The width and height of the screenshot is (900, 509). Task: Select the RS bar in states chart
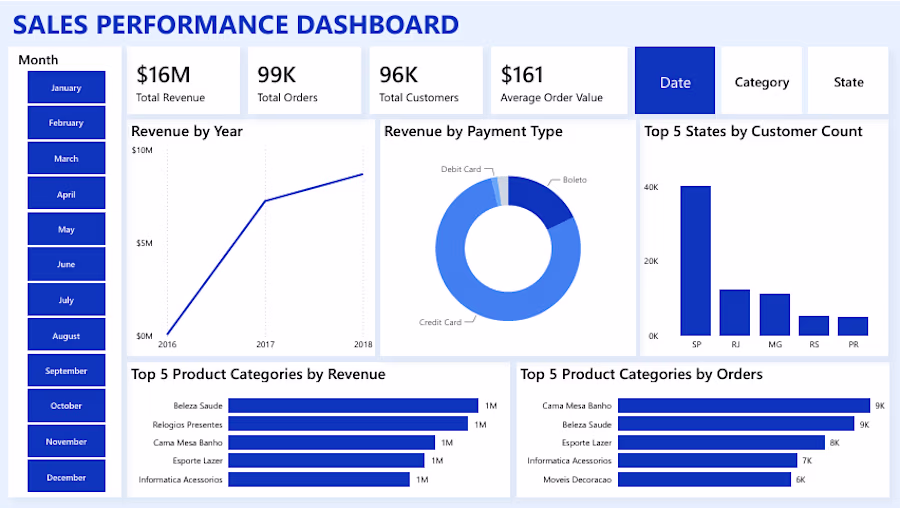click(x=814, y=326)
